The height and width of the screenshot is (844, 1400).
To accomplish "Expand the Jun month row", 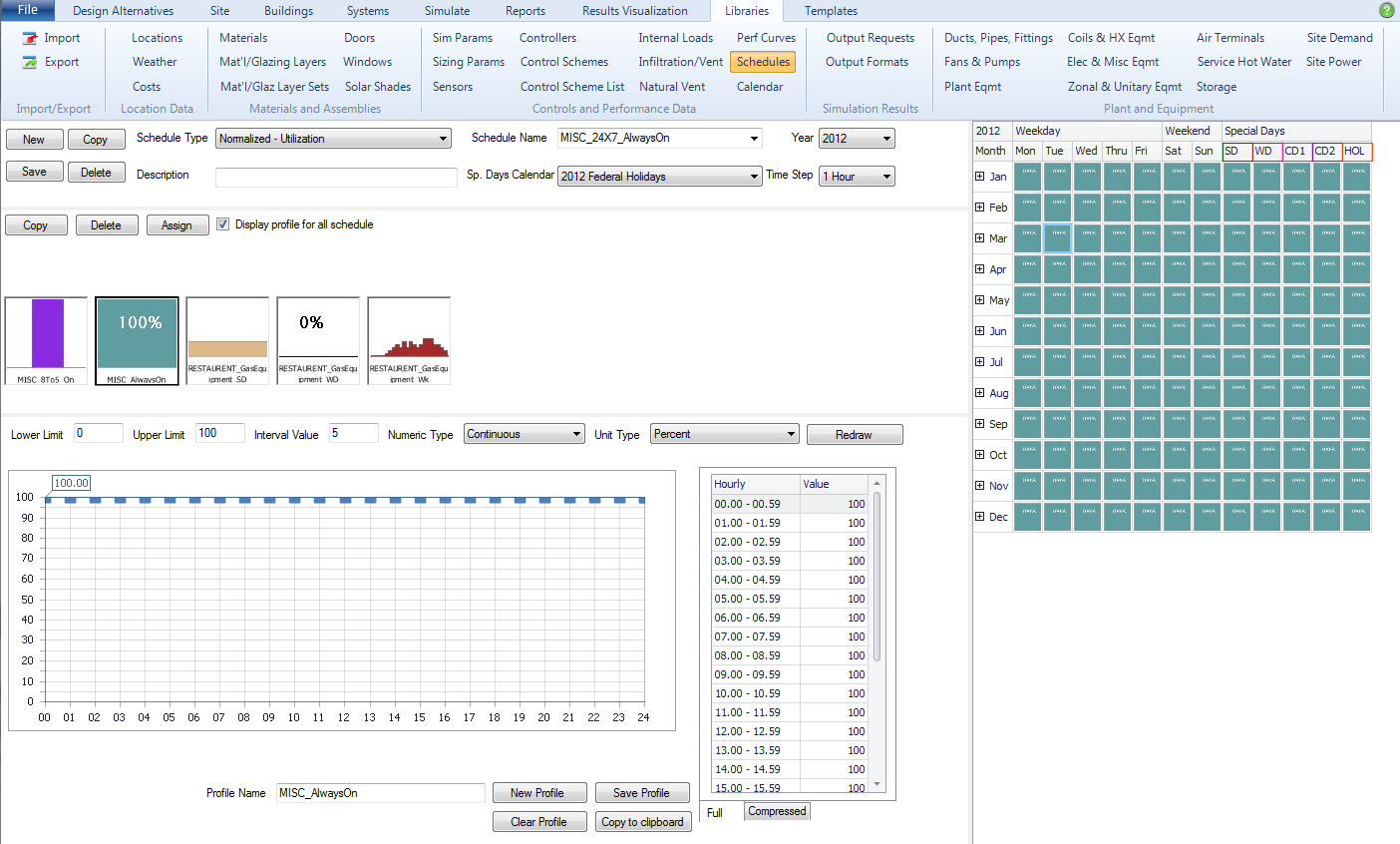I will [x=979, y=331].
